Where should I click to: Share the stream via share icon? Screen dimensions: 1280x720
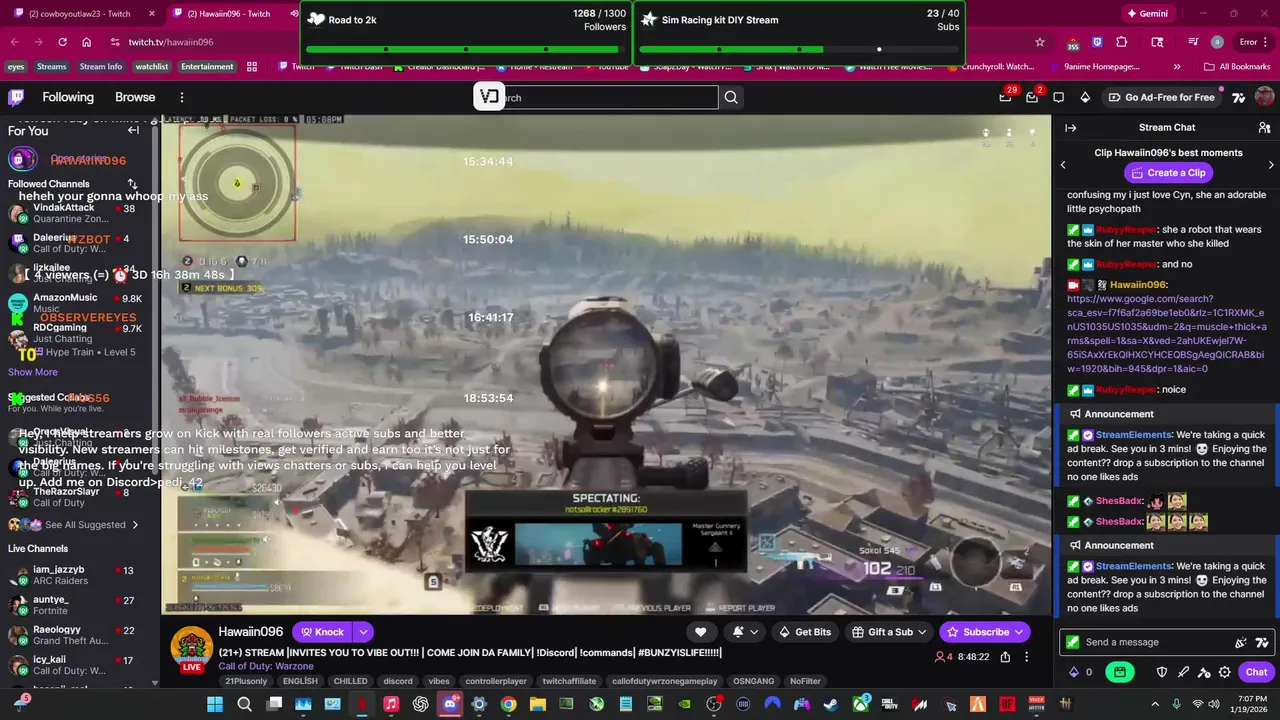tap(1005, 657)
